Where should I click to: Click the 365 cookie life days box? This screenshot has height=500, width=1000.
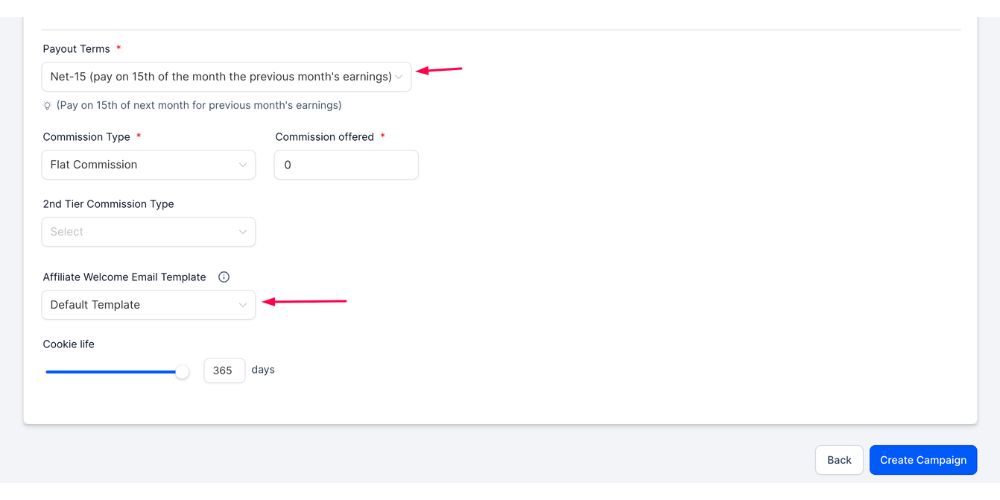(224, 371)
